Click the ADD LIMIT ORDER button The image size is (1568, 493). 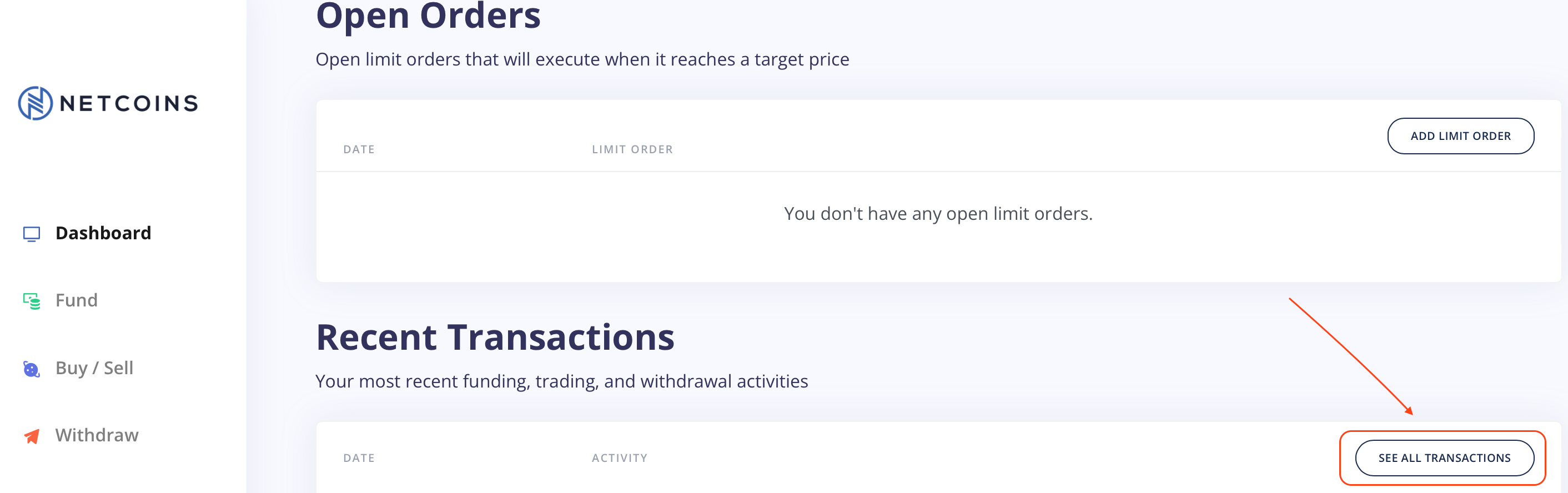tap(1461, 135)
